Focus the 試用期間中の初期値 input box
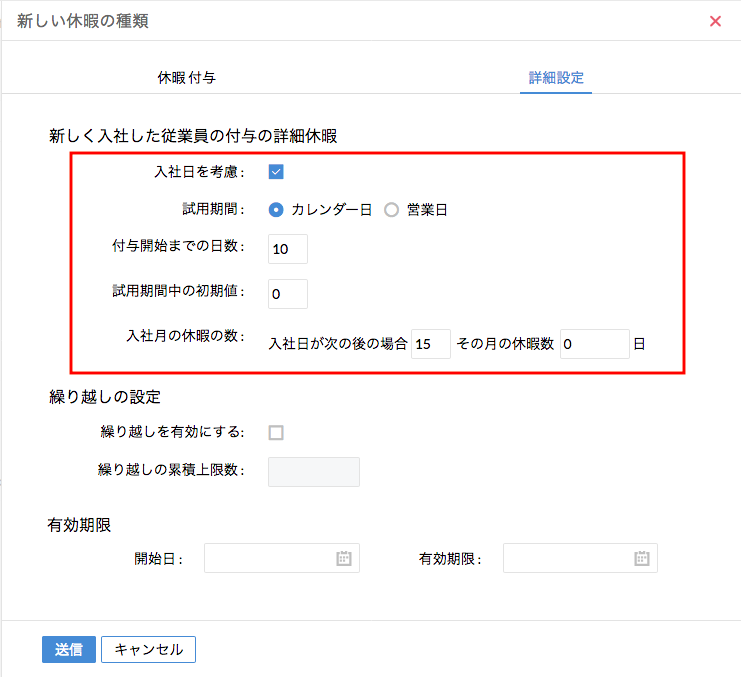The height and width of the screenshot is (677, 741). pyautogui.click(x=288, y=294)
